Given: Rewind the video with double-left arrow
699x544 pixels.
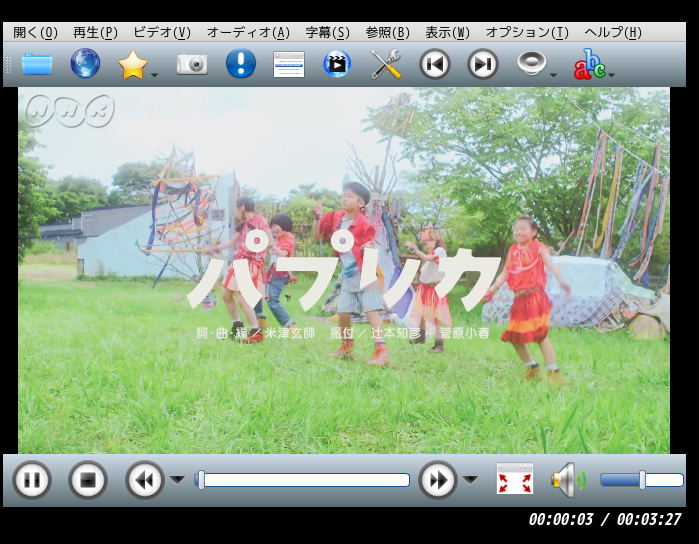Looking at the screenshot, I should click(x=144, y=480).
